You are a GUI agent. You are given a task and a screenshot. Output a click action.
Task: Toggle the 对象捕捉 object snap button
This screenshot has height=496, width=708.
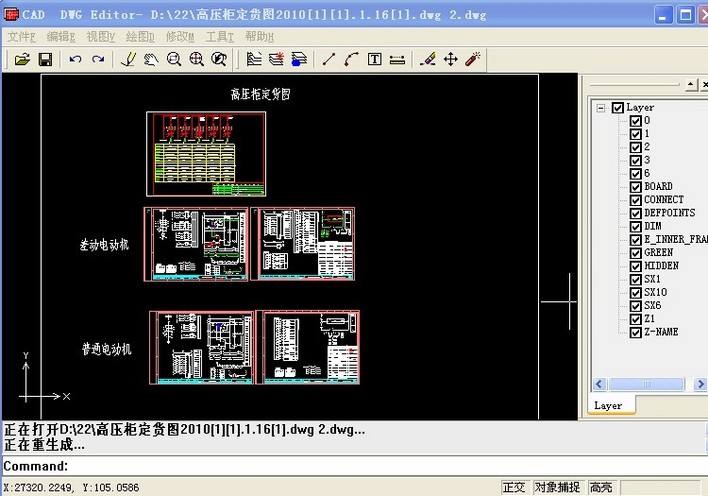coord(558,487)
